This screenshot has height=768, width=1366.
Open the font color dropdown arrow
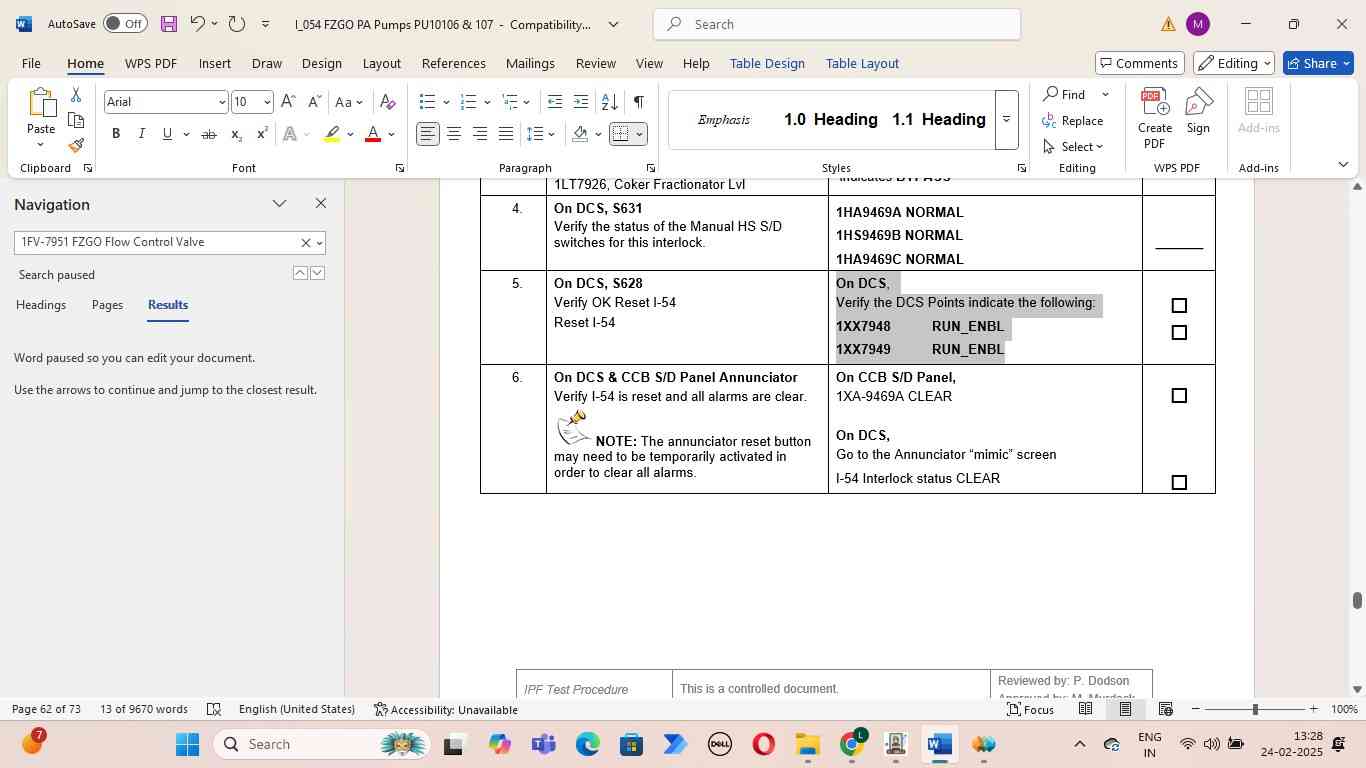click(391, 134)
